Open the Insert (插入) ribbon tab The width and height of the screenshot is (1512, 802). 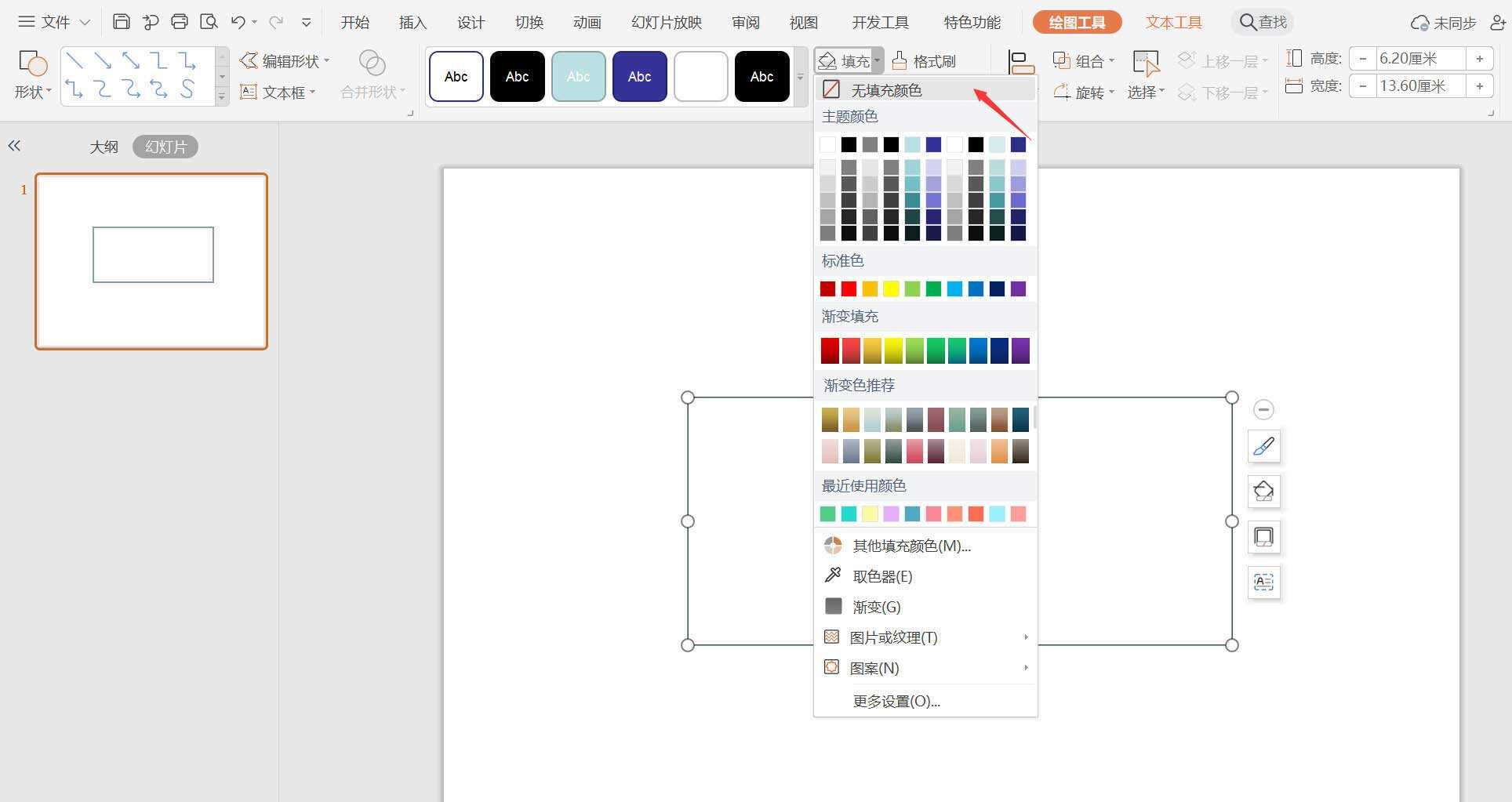413,22
